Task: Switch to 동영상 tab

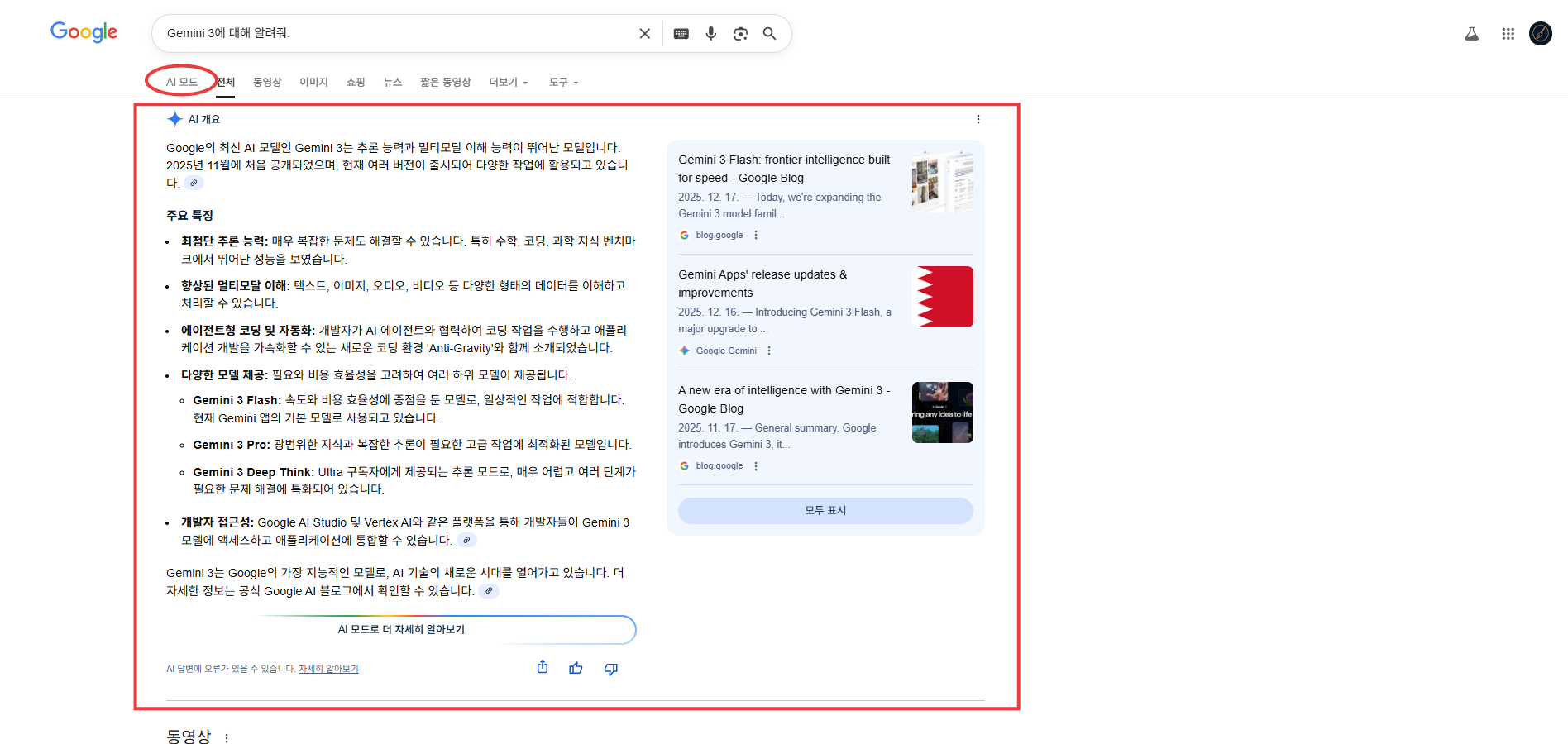Action: click(x=267, y=82)
